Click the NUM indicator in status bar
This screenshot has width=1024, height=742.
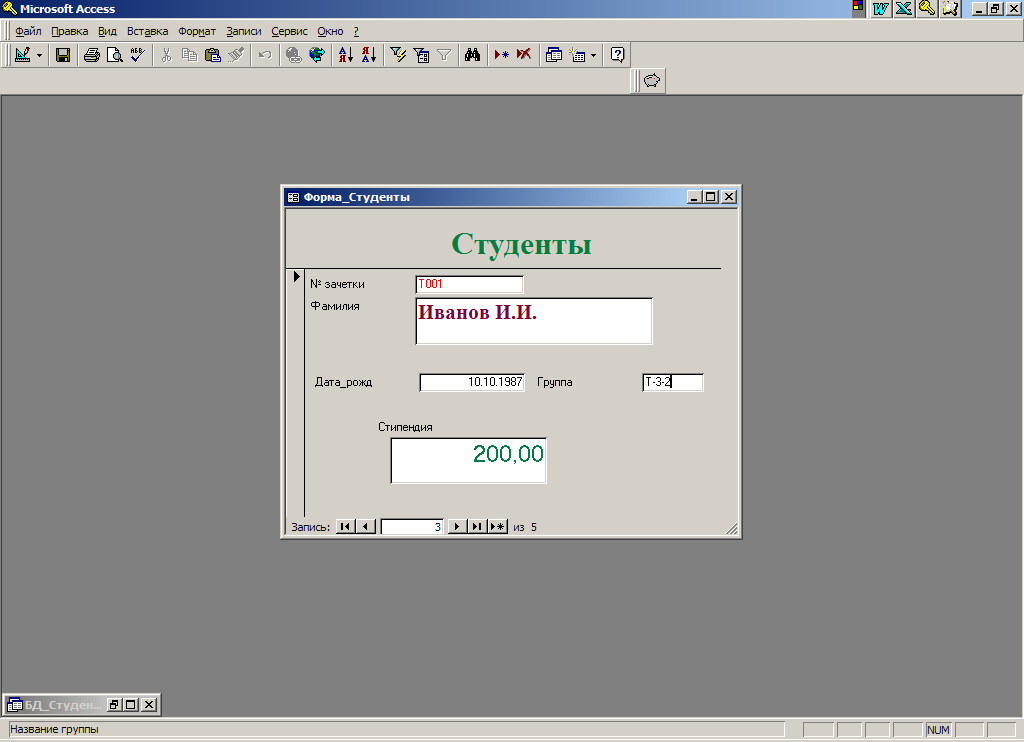938,730
